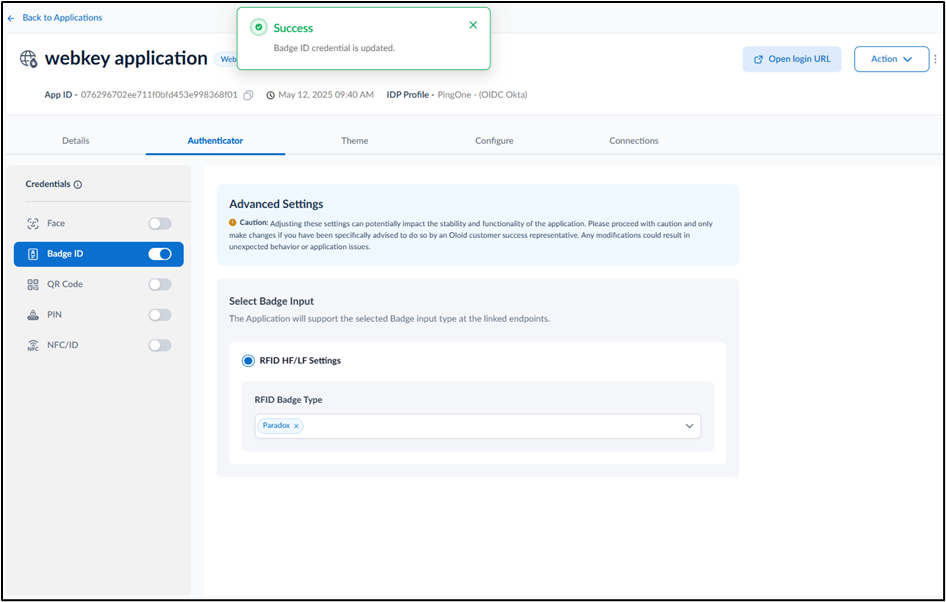This screenshot has height=602, width=946.
Task: Open the Connections tab
Action: 633,141
